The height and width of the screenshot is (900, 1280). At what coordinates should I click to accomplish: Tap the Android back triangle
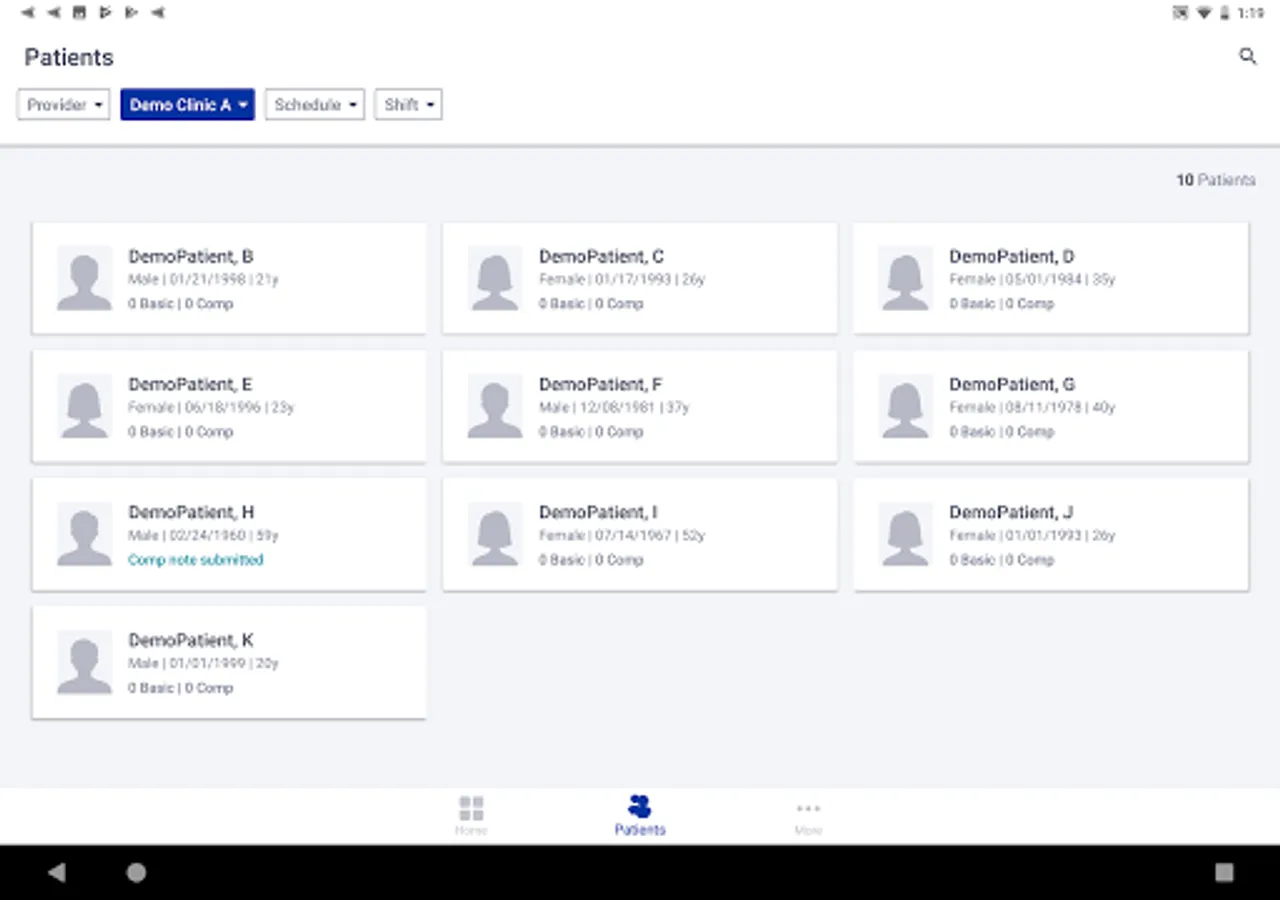pos(57,872)
